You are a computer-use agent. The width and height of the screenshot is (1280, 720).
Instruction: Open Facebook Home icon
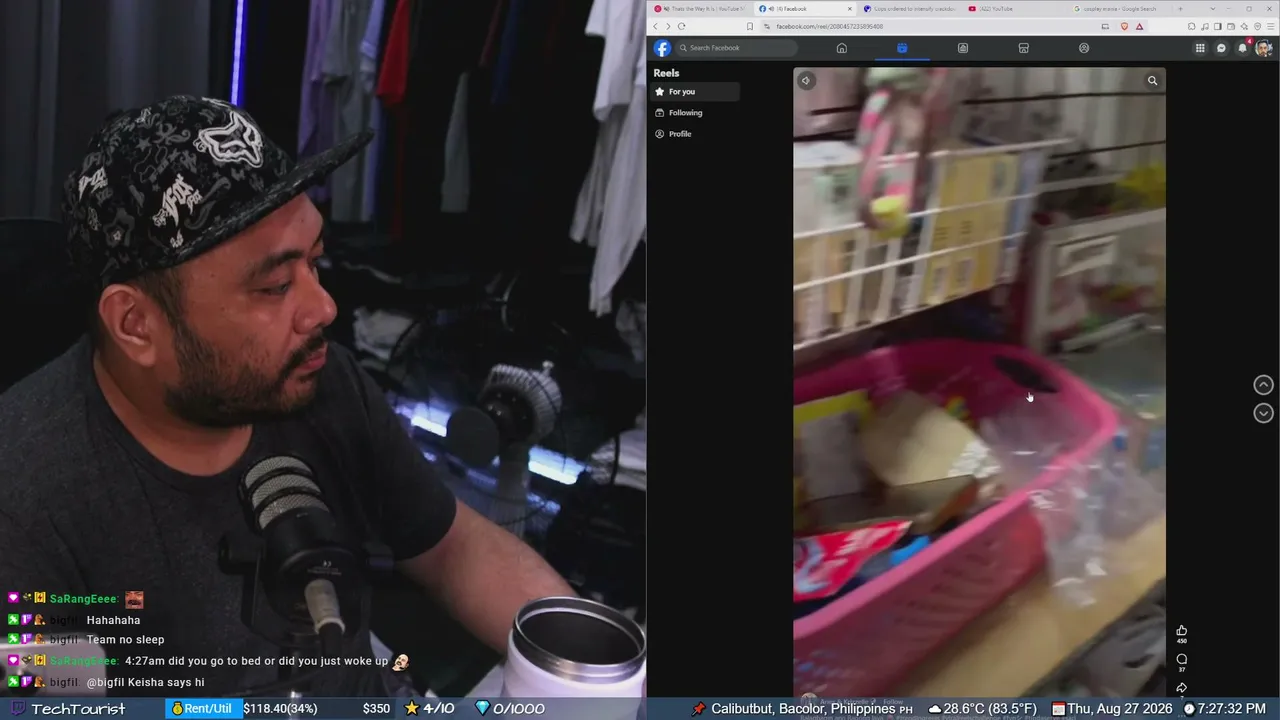point(842,48)
